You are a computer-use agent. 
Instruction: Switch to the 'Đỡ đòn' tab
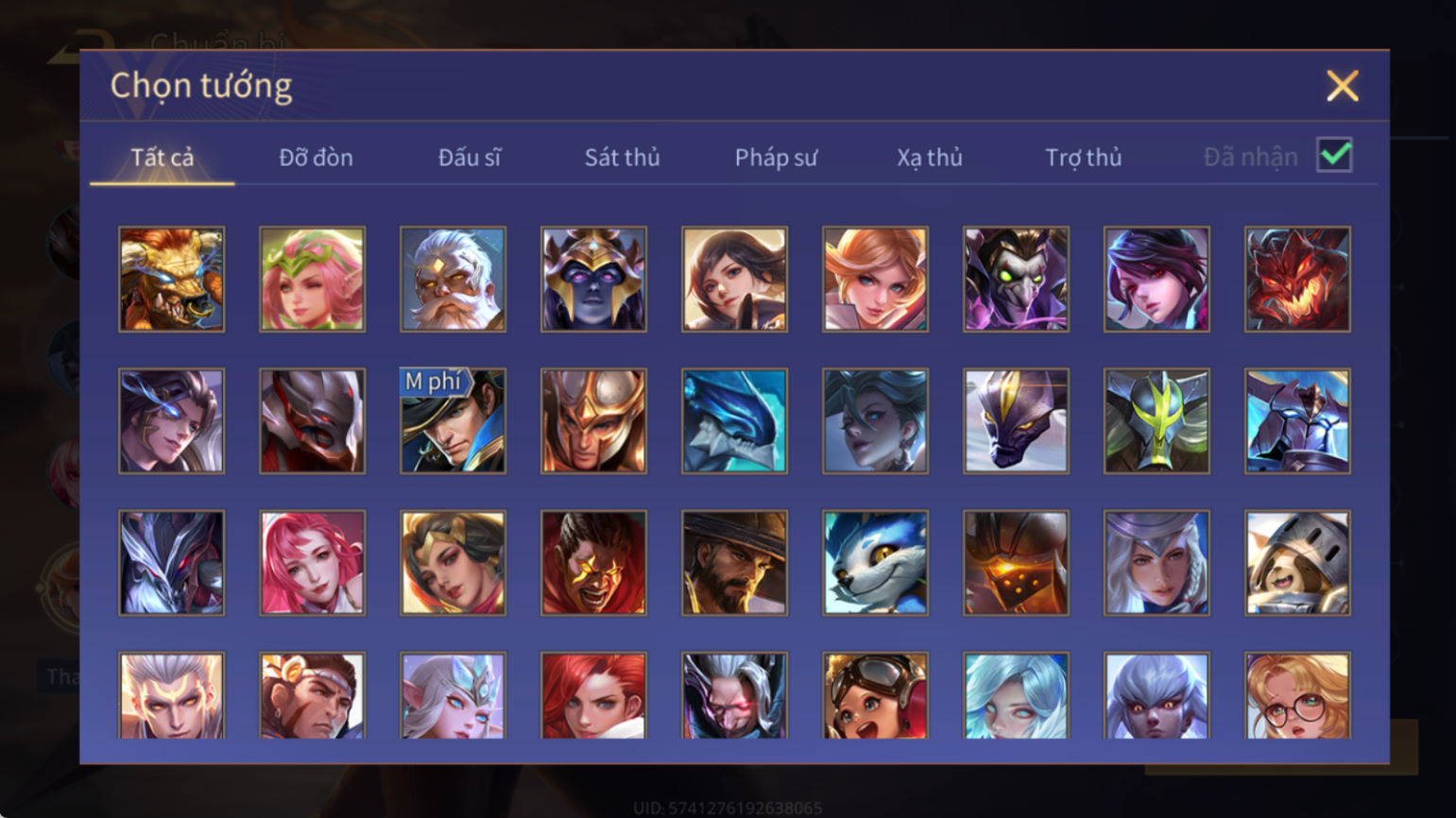(316, 157)
